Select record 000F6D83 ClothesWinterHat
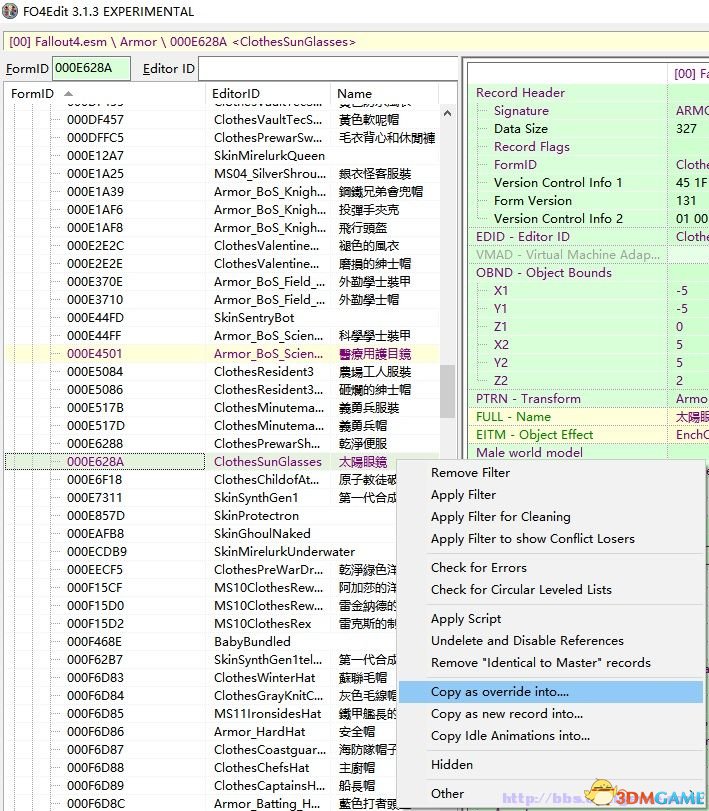This screenshot has height=811, width=709. pyautogui.click(x=201, y=678)
